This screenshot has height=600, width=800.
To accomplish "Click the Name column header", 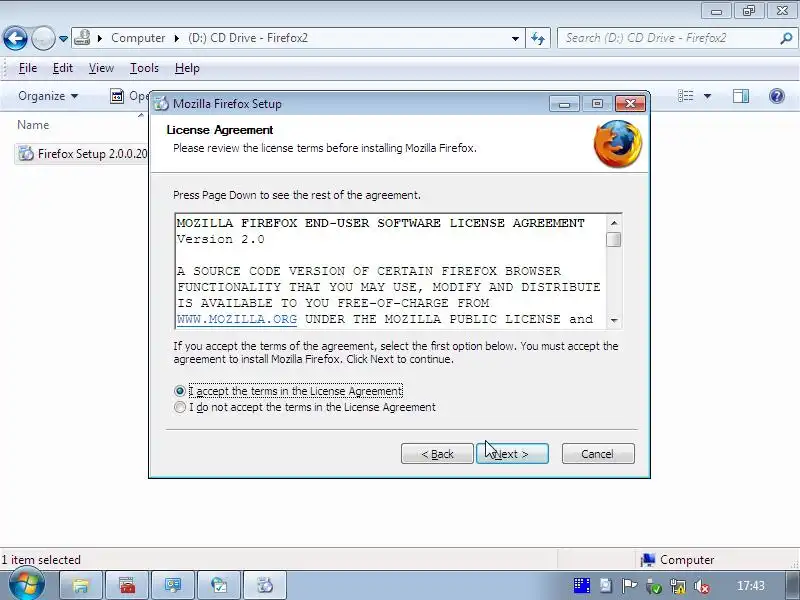I will point(33,125).
